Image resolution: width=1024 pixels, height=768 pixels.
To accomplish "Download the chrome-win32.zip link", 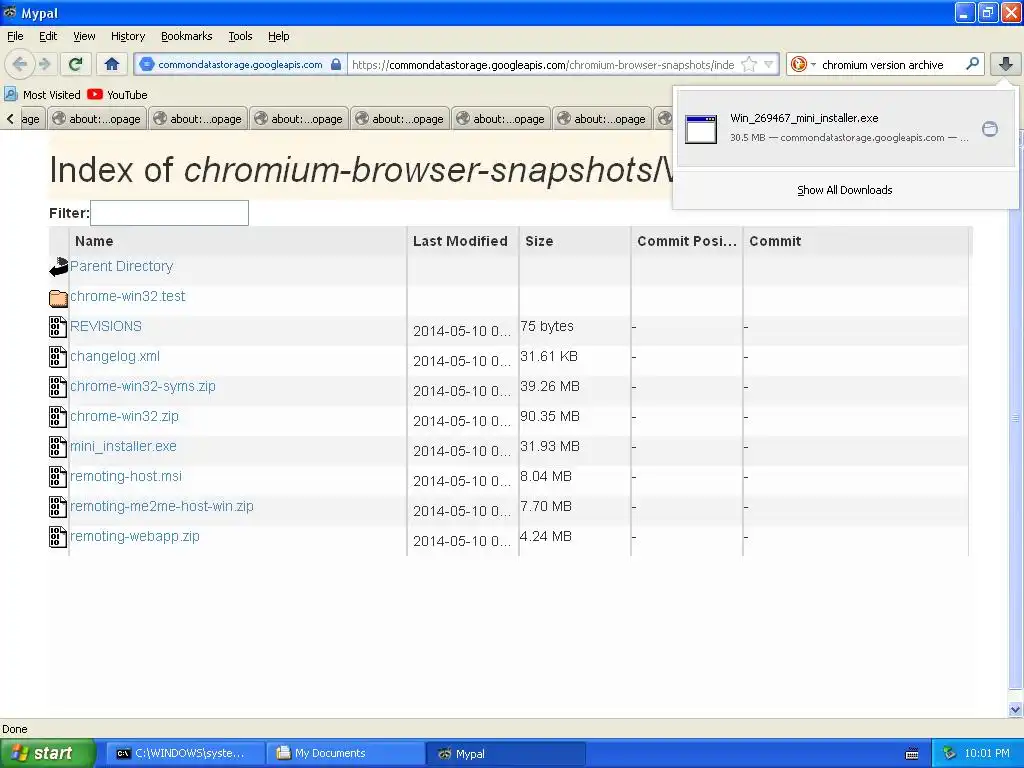I will point(124,416).
